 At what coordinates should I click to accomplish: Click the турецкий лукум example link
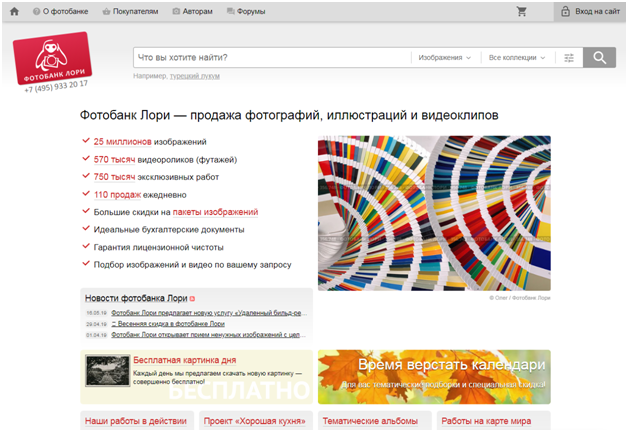click(x=195, y=76)
